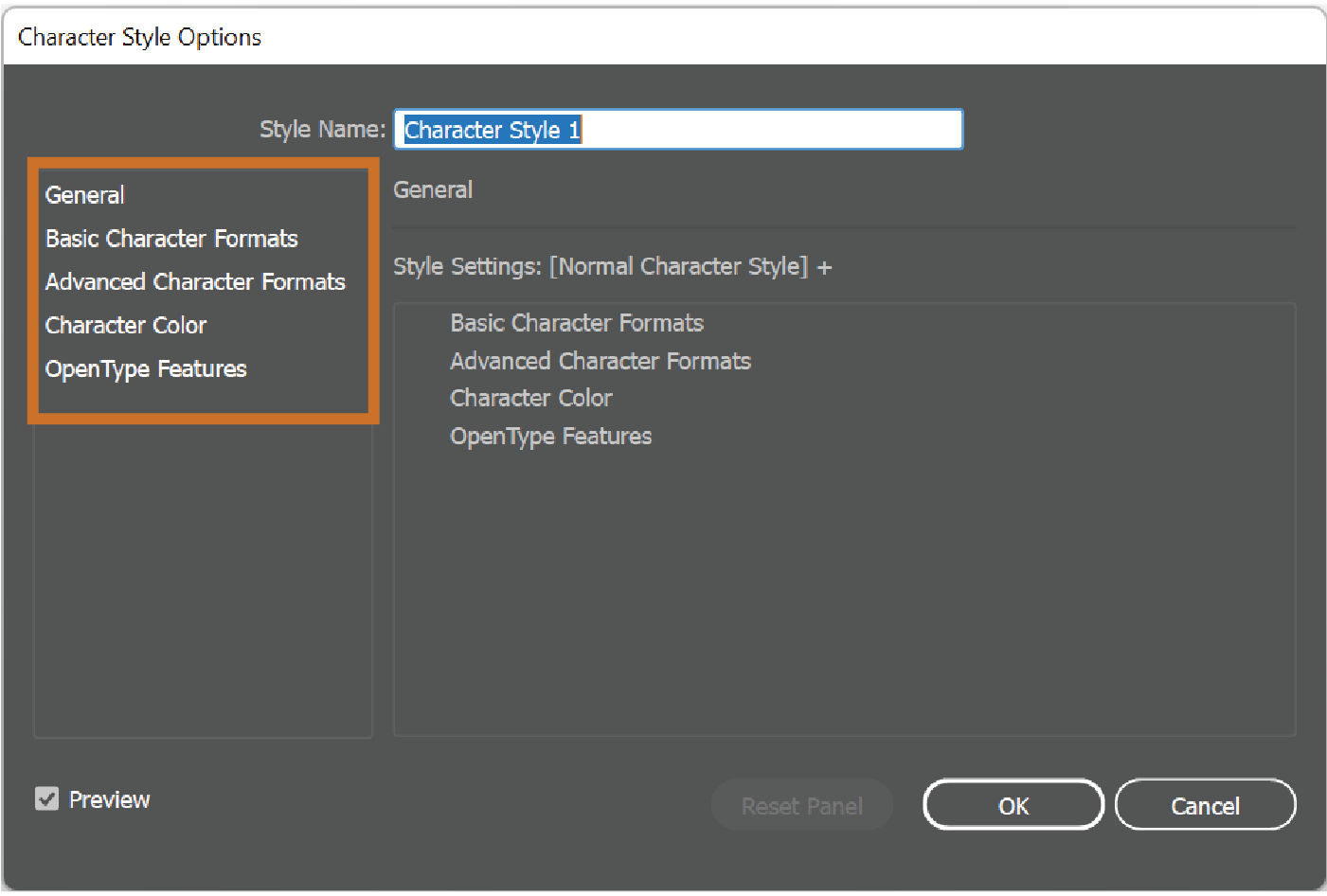The image size is (1327, 896).
Task: Open Advanced Character Formats settings
Action: 195,281
